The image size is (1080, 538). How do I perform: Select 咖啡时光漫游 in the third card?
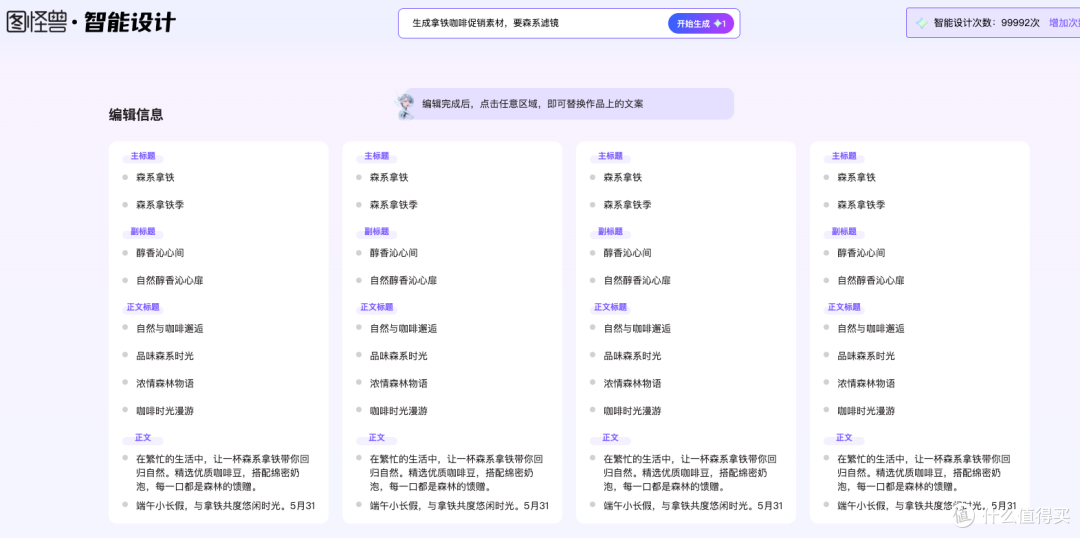click(632, 411)
